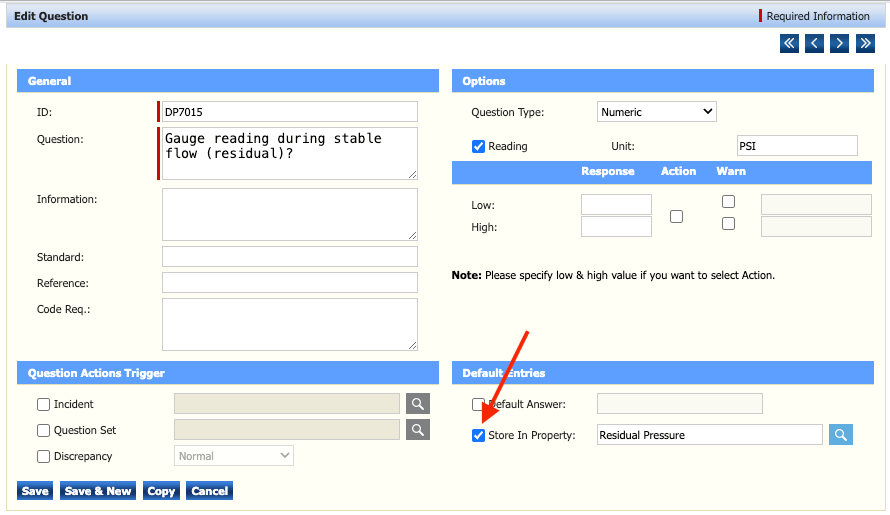Enable the Default Answer checkbox
This screenshot has height=515, width=890.
tap(479, 405)
